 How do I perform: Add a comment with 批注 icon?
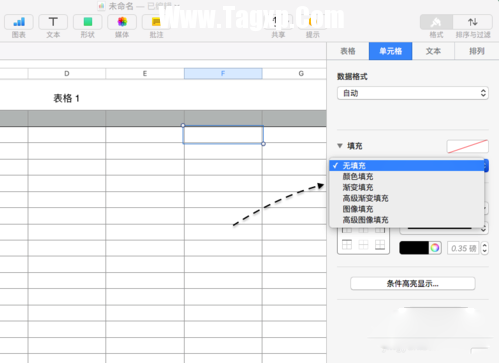pyautogui.click(x=156, y=22)
